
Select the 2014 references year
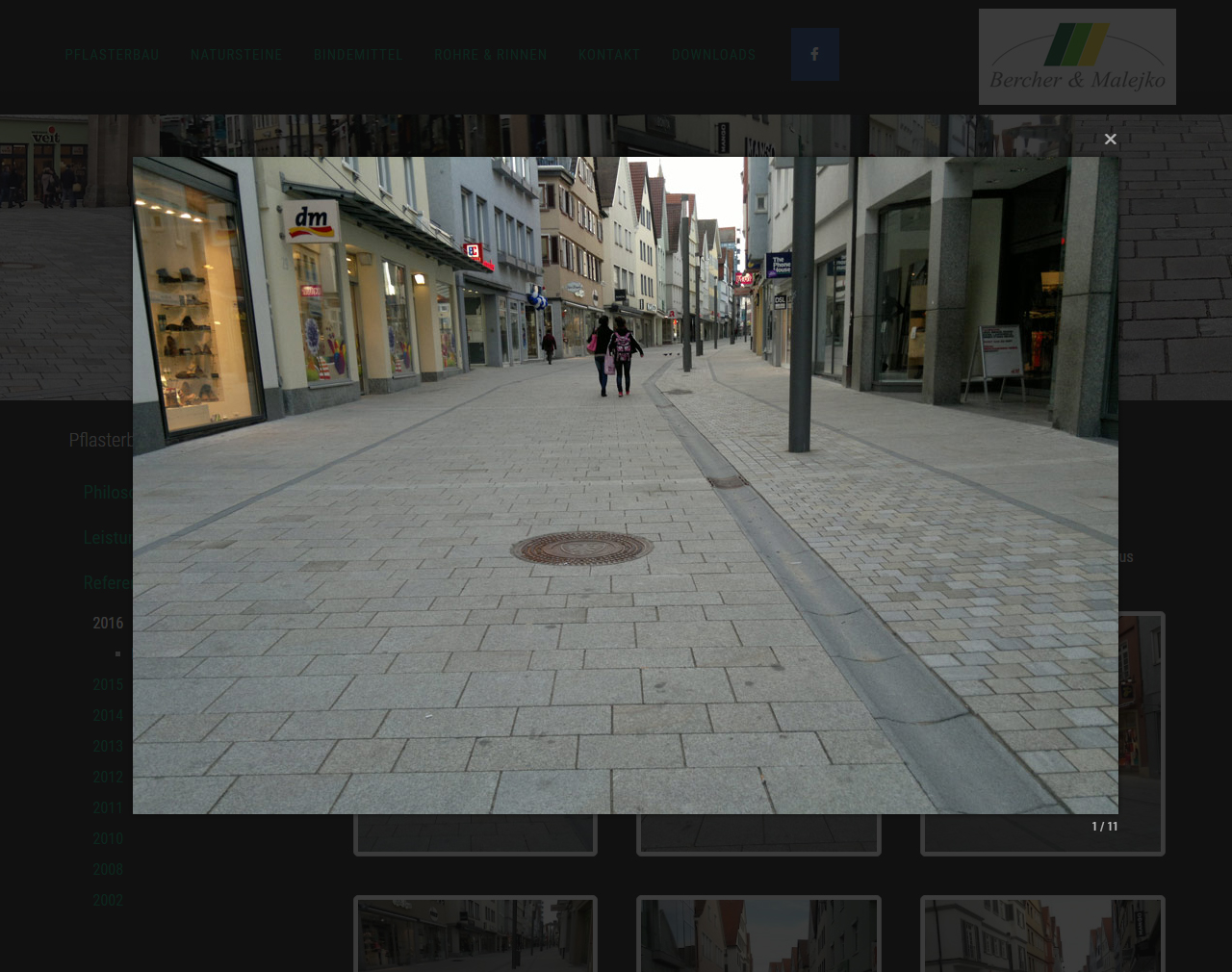pos(108,715)
